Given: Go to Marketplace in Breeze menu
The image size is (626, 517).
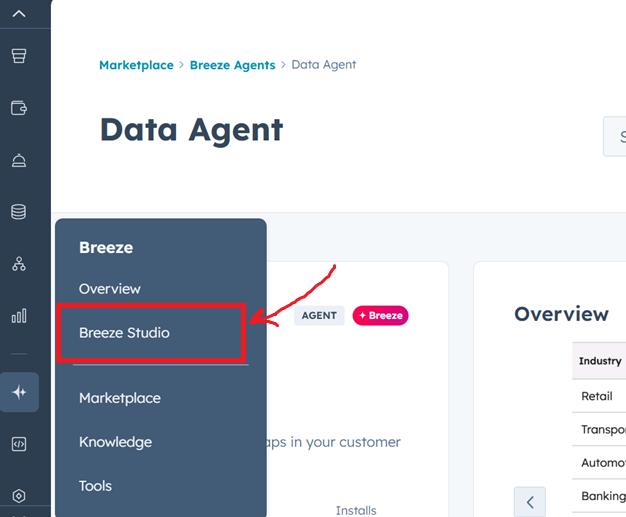Looking at the screenshot, I should (x=120, y=398).
